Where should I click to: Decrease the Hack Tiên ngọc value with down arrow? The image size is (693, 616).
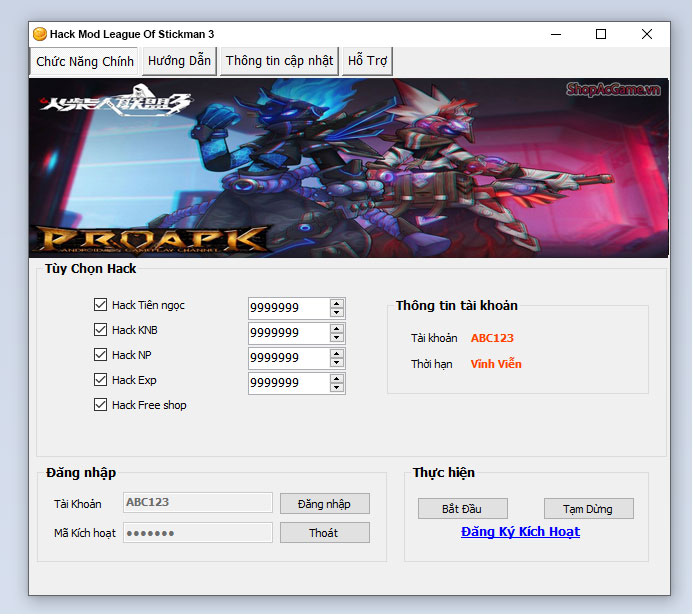(x=337, y=312)
